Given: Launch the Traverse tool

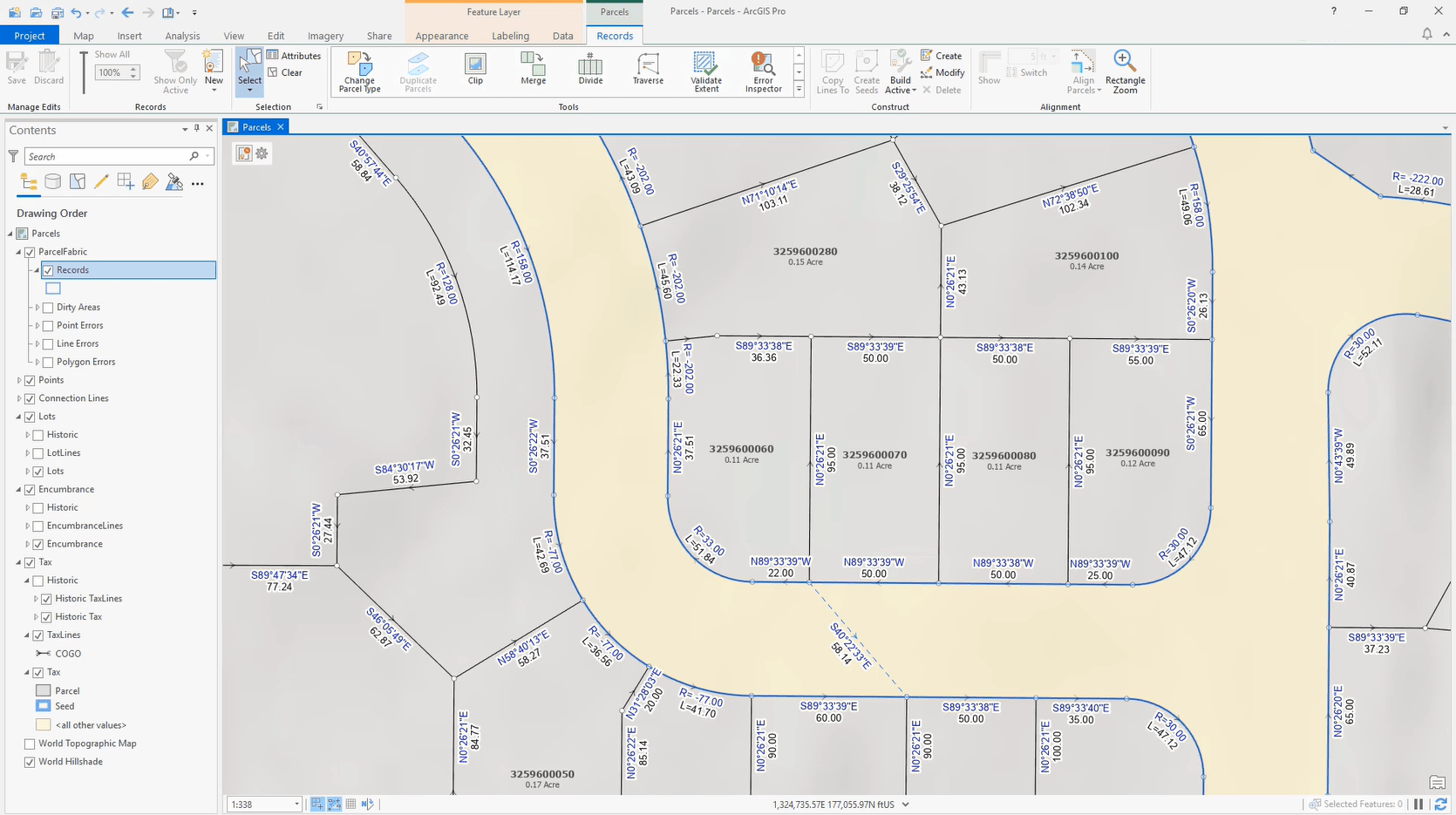Looking at the screenshot, I should pos(648,70).
